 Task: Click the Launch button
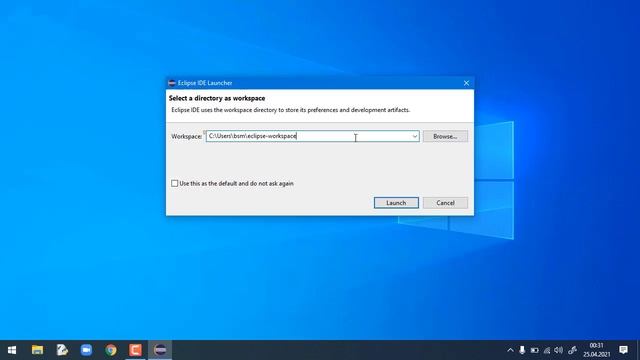(396, 203)
